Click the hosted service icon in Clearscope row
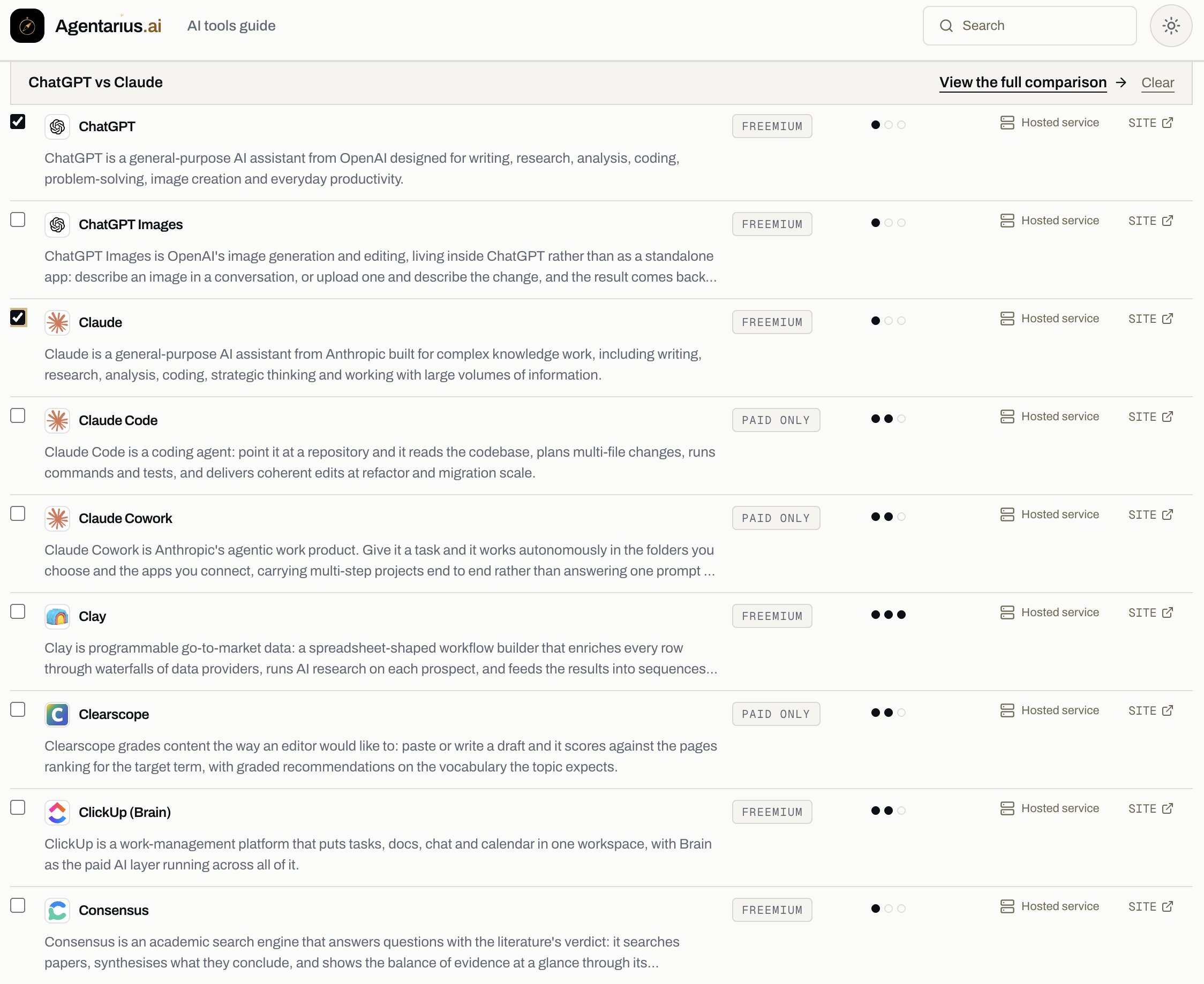Viewport: 1204px width, 984px height. [x=1007, y=711]
